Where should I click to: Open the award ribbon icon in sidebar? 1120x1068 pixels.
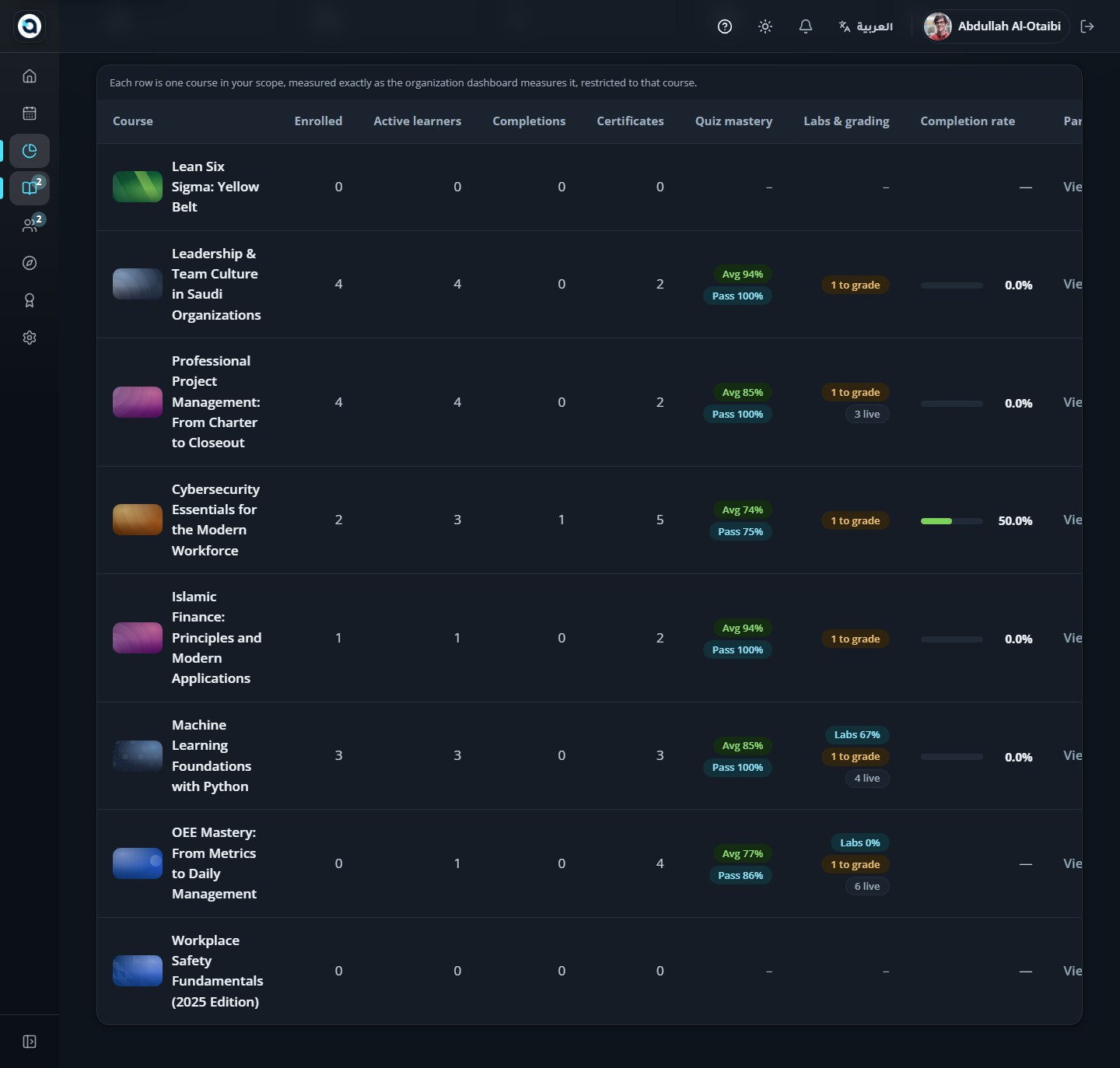click(x=30, y=300)
